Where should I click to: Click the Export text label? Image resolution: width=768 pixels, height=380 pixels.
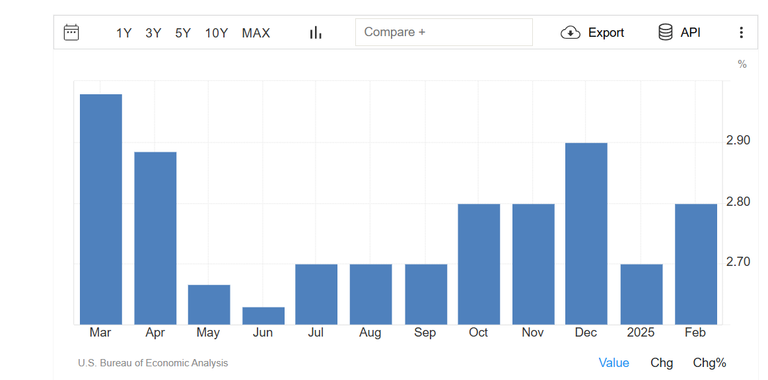[x=606, y=33]
